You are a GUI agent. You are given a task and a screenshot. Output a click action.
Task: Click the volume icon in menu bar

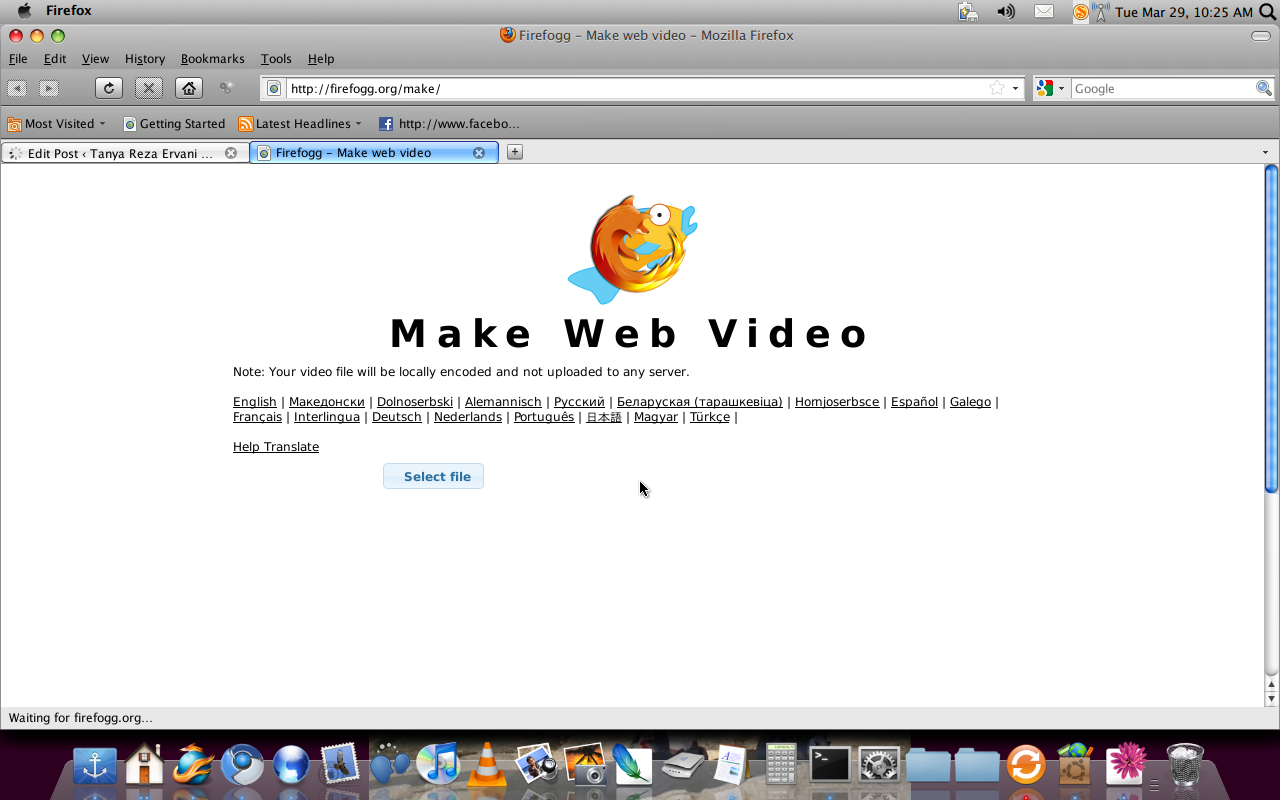[1006, 12]
